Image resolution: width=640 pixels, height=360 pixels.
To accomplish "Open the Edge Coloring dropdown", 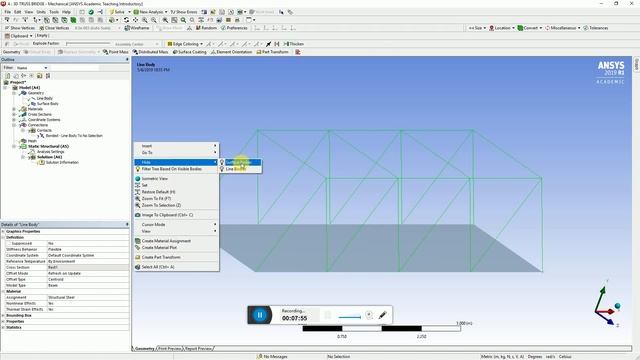I will [201, 44].
